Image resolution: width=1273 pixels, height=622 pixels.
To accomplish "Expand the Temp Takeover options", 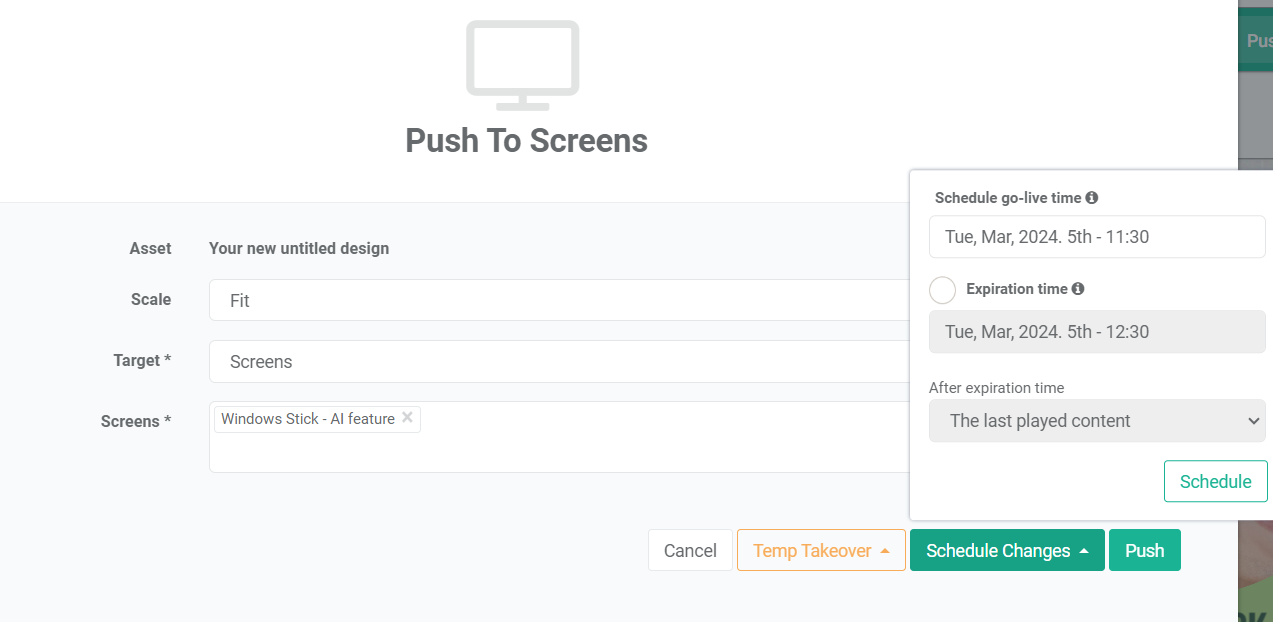I will click(x=820, y=550).
